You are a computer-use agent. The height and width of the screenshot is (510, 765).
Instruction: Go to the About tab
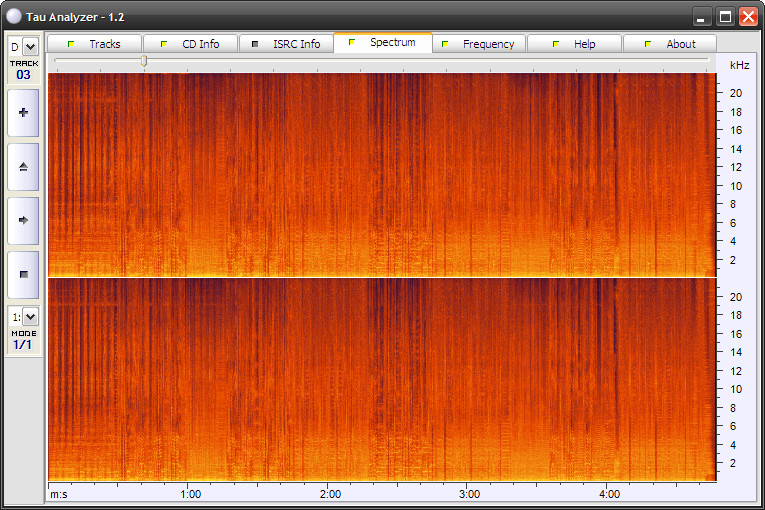(x=670, y=44)
